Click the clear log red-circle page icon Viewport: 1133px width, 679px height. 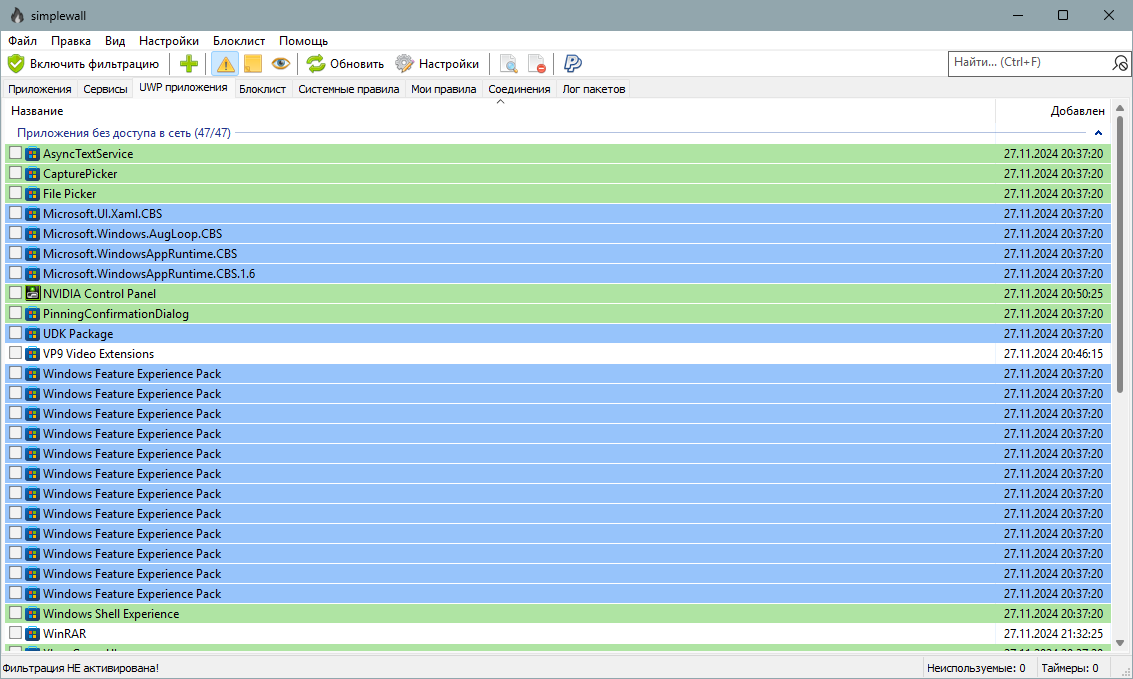(536, 64)
